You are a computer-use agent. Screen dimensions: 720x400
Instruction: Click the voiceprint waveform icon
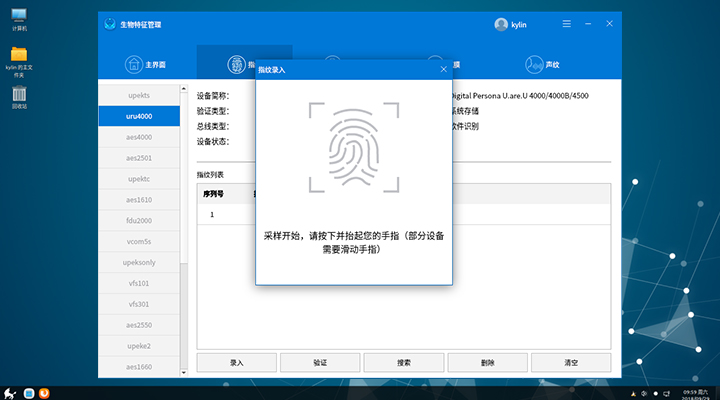pos(534,64)
